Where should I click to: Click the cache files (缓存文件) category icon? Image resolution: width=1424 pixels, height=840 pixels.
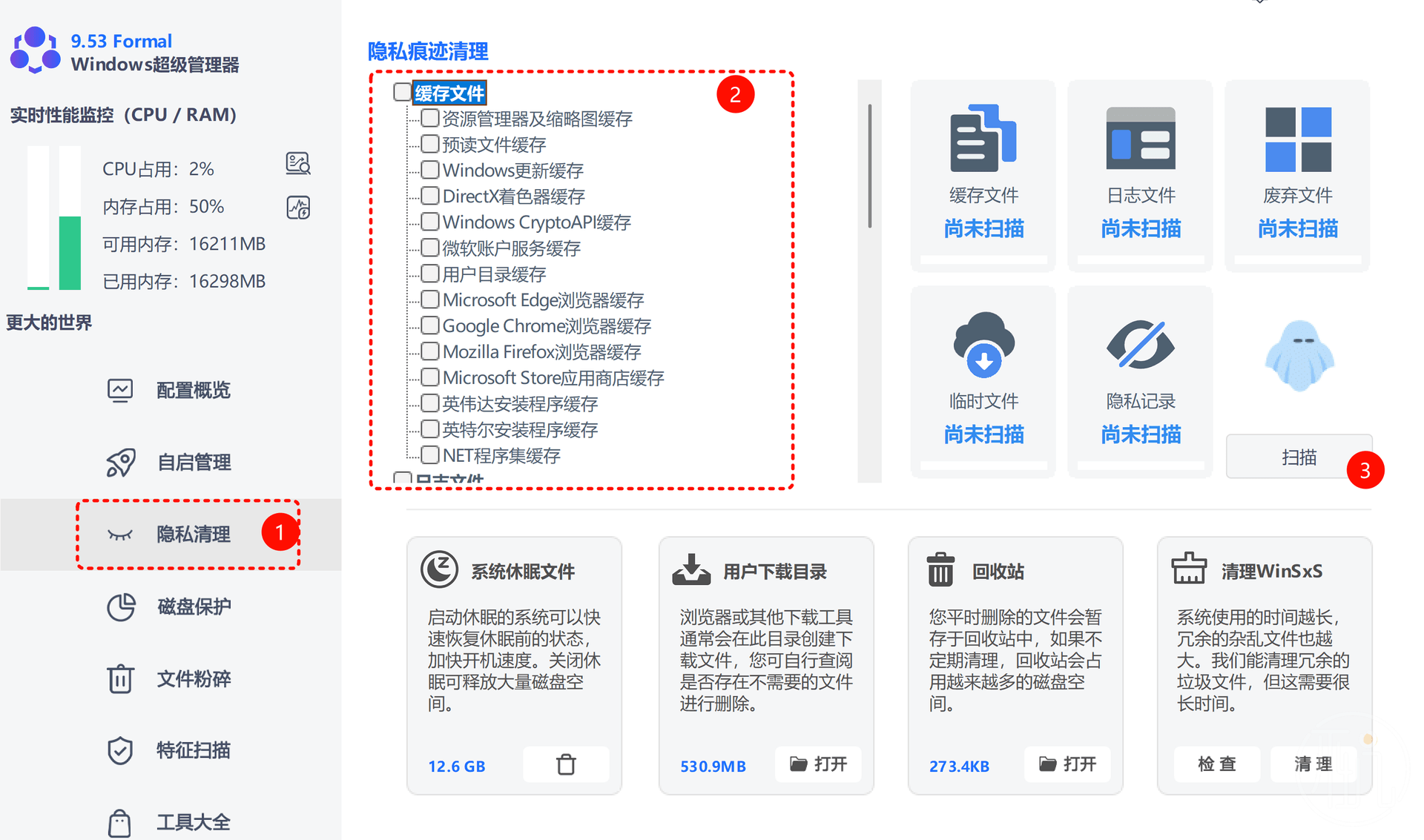click(x=983, y=138)
